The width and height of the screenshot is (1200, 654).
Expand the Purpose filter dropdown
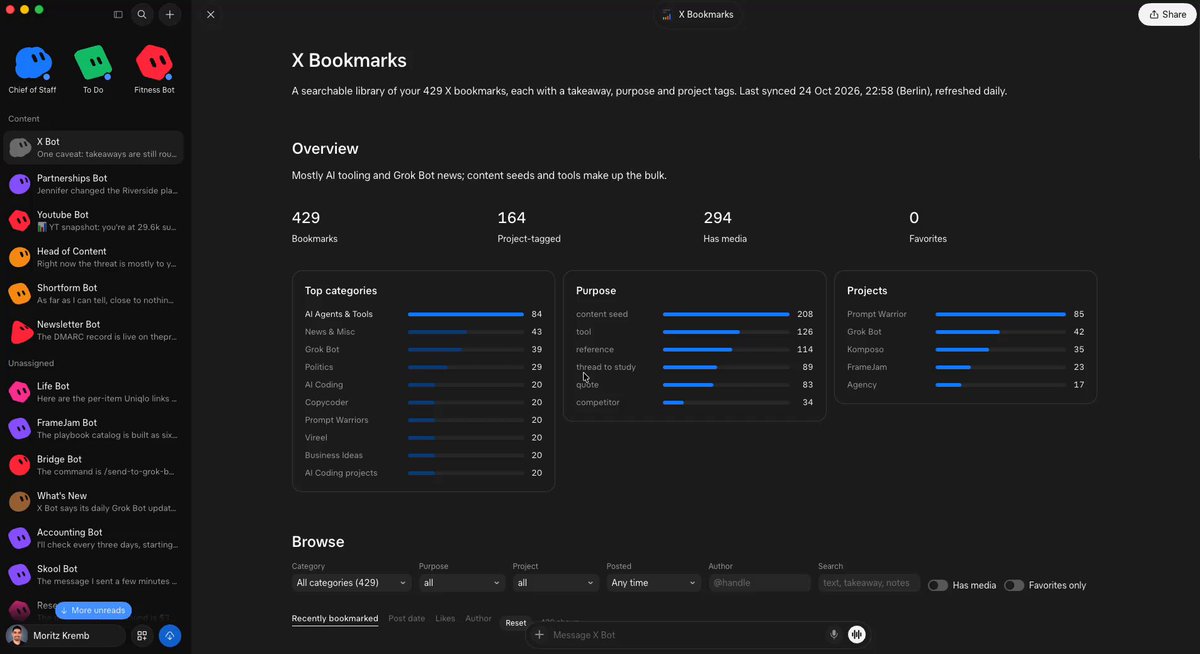(462, 583)
